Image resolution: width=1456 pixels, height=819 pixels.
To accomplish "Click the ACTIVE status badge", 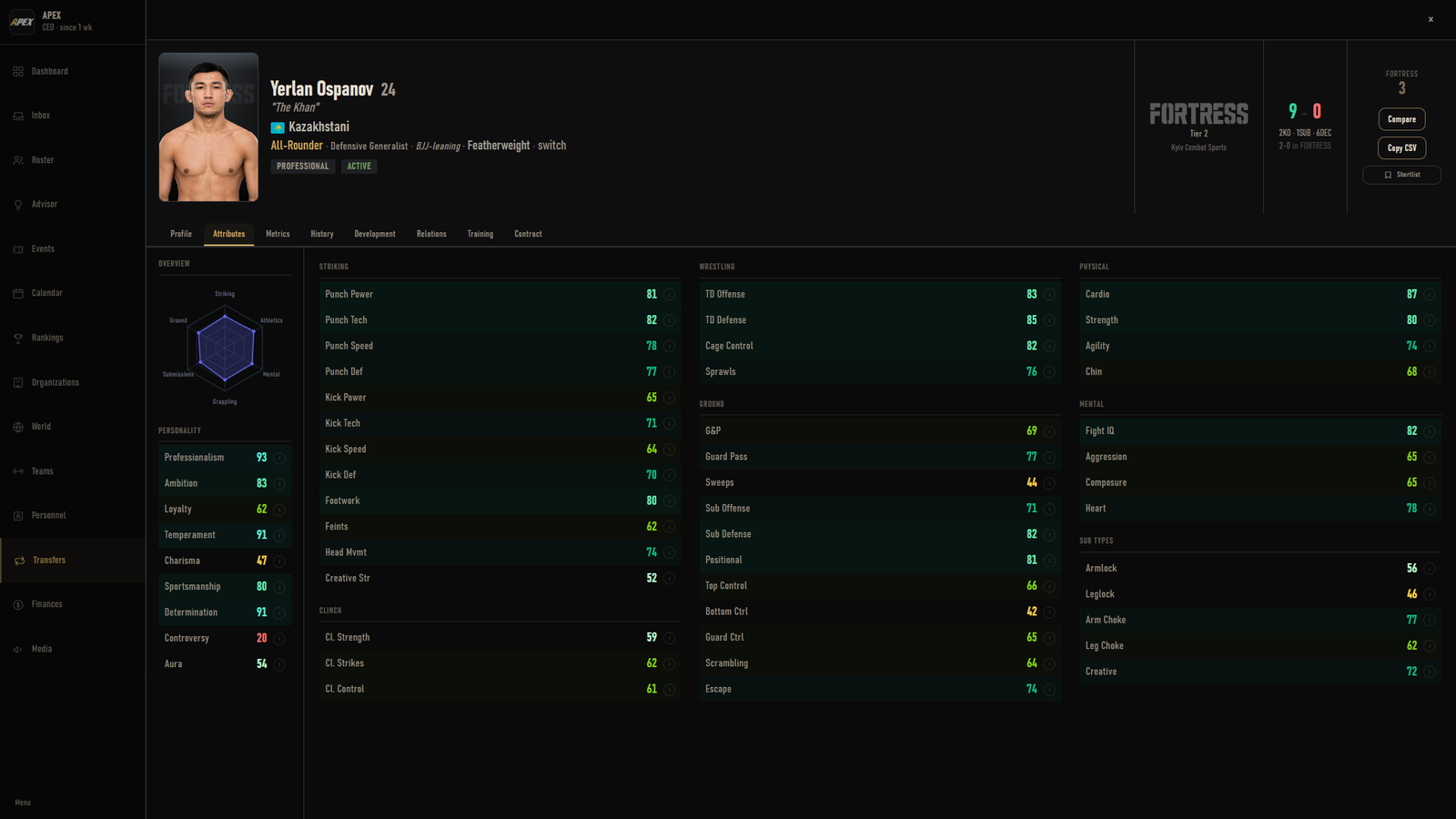I will click(x=359, y=167).
